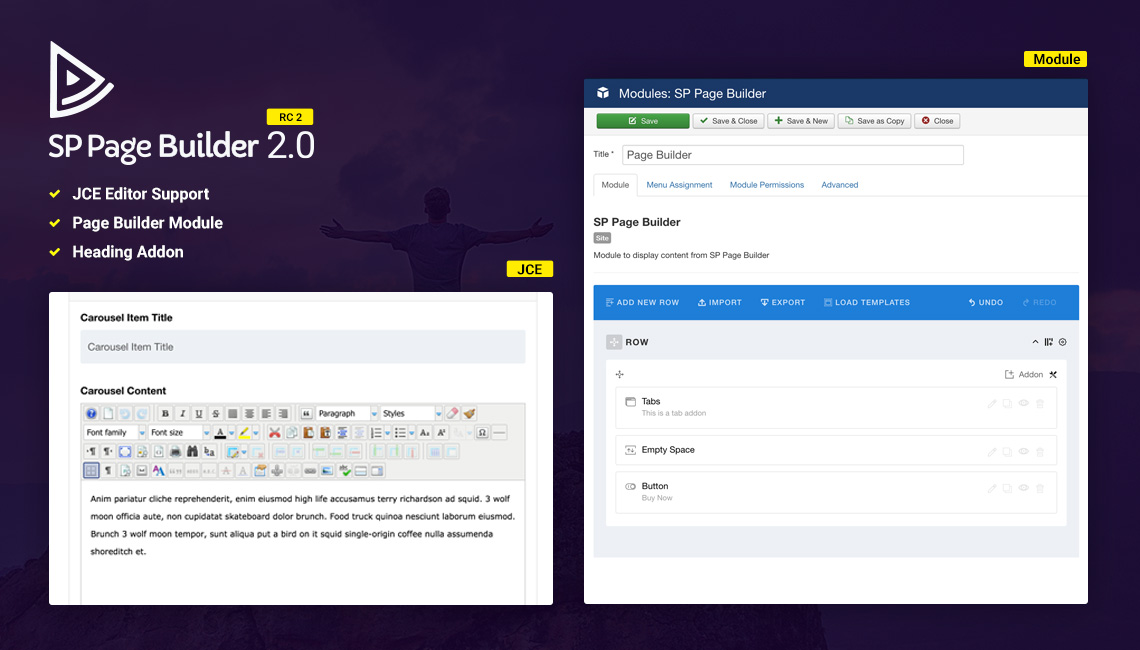1140x650 pixels.
Task: Open bullet list style dropdown arrow
Action: coord(412,433)
